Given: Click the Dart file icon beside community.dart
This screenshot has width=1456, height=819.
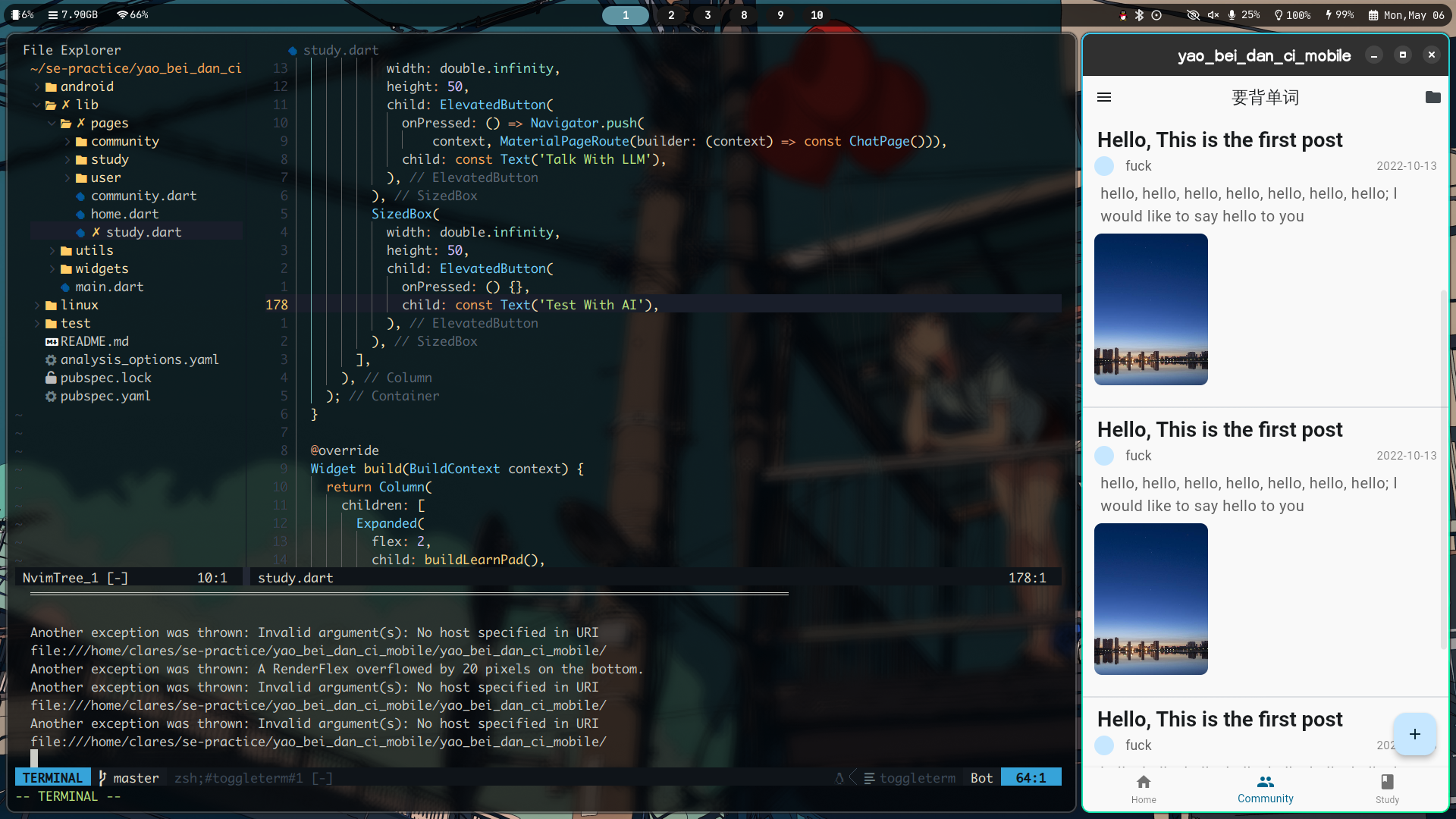Looking at the screenshot, I should click(x=80, y=196).
